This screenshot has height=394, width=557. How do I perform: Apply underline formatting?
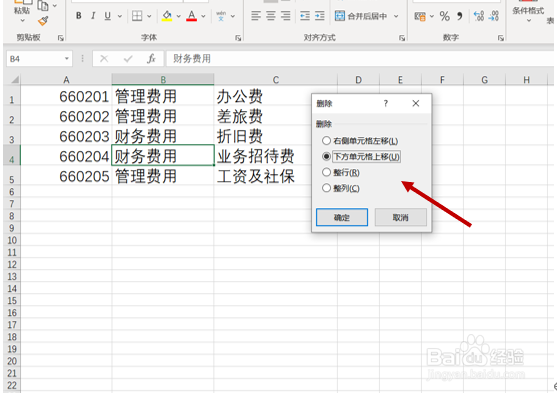point(107,16)
